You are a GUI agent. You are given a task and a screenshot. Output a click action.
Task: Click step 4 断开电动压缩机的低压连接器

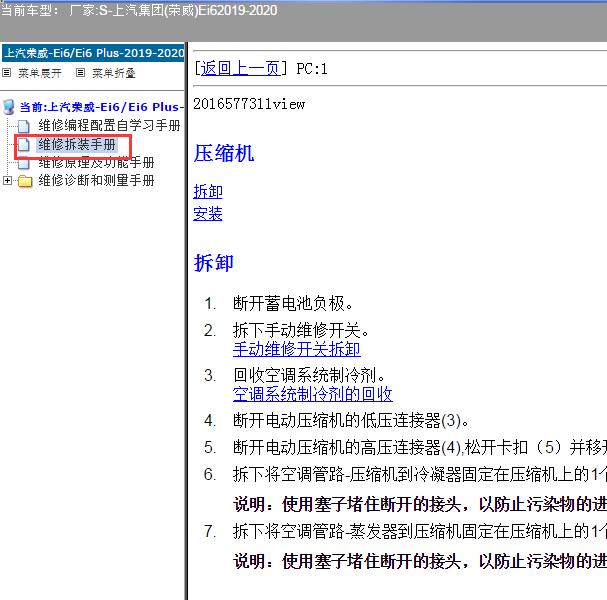[x=351, y=420]
